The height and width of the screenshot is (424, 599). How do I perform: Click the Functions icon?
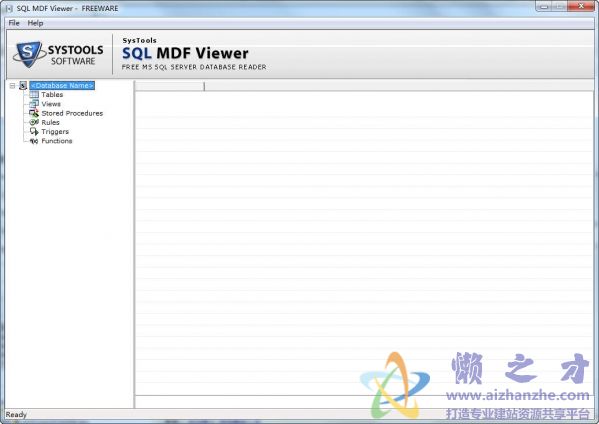click(x=34, y=141)
